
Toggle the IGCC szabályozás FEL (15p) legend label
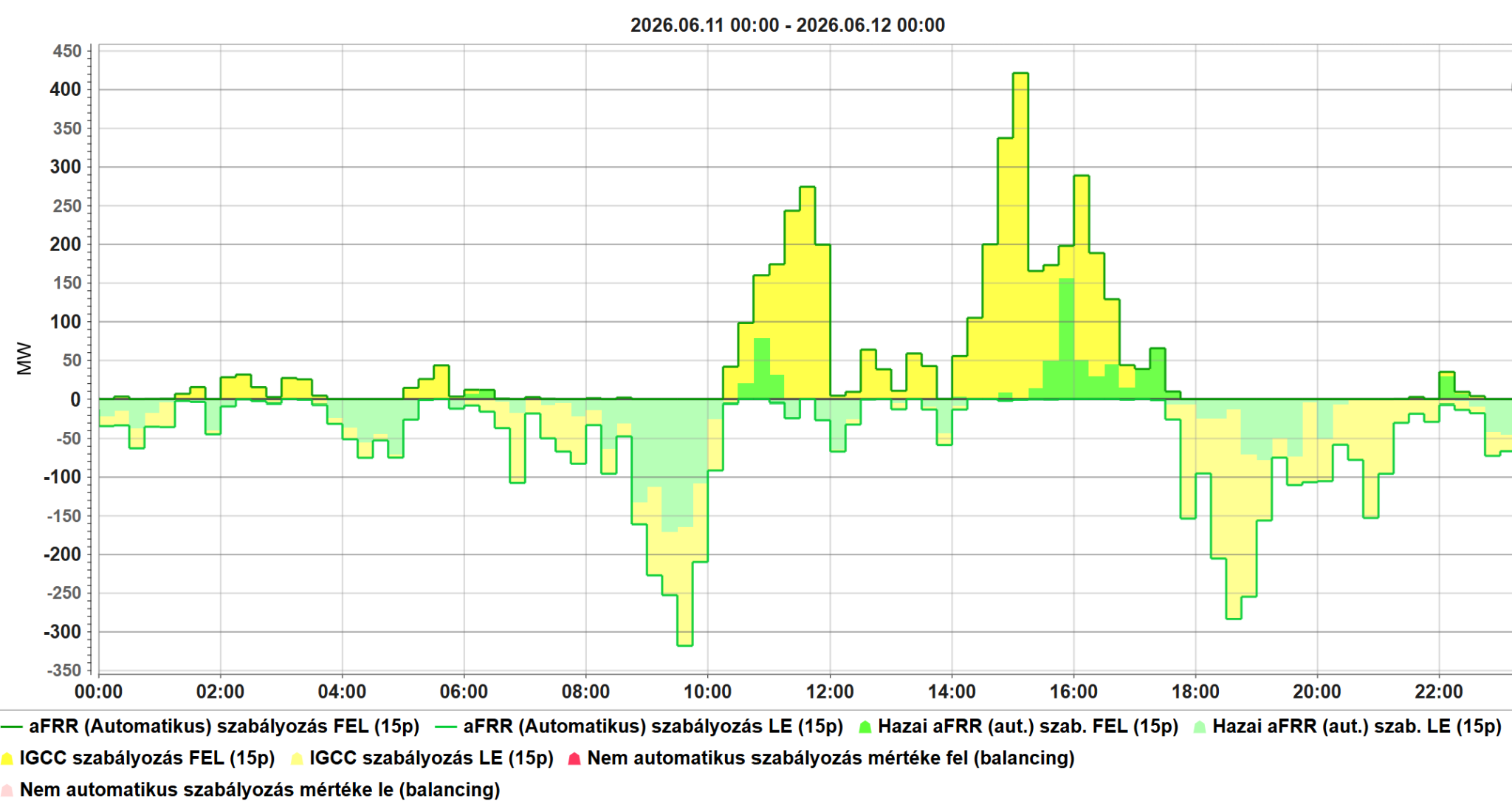click(x=147, y=758)
